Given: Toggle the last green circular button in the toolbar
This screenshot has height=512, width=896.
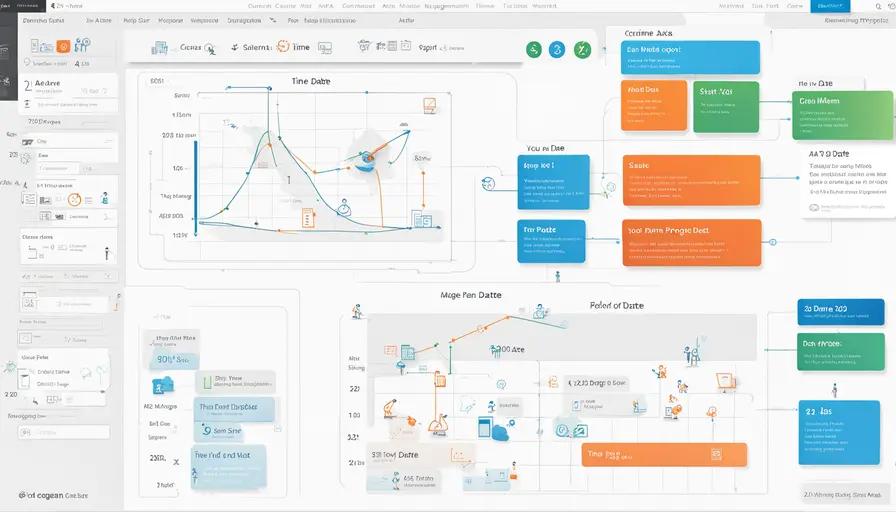Looking at the screenshot, I should coord(582,50).
